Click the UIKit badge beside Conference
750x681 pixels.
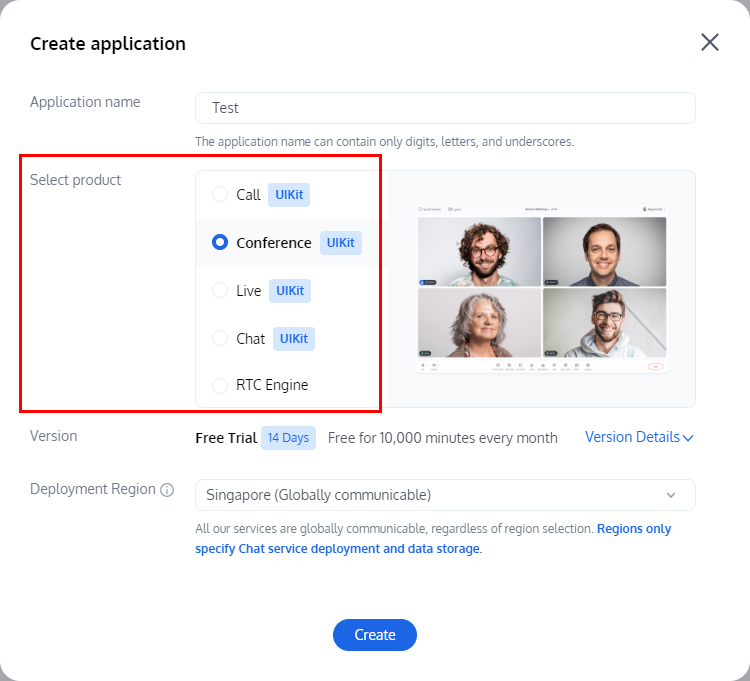coord(341,243)
